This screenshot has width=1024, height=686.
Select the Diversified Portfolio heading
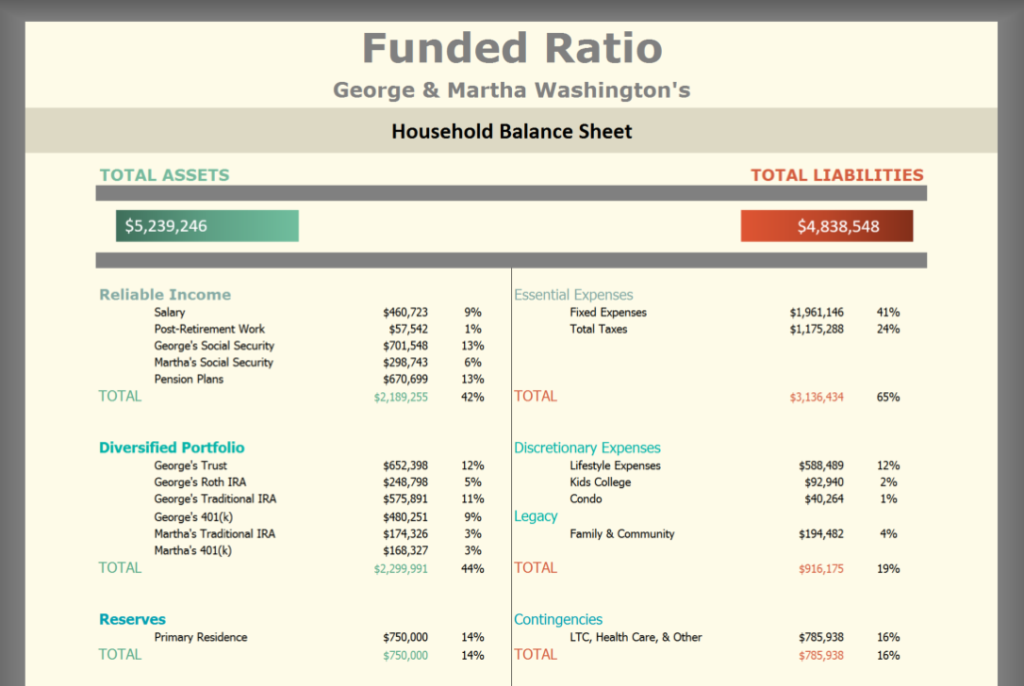(x=171, y=447)
